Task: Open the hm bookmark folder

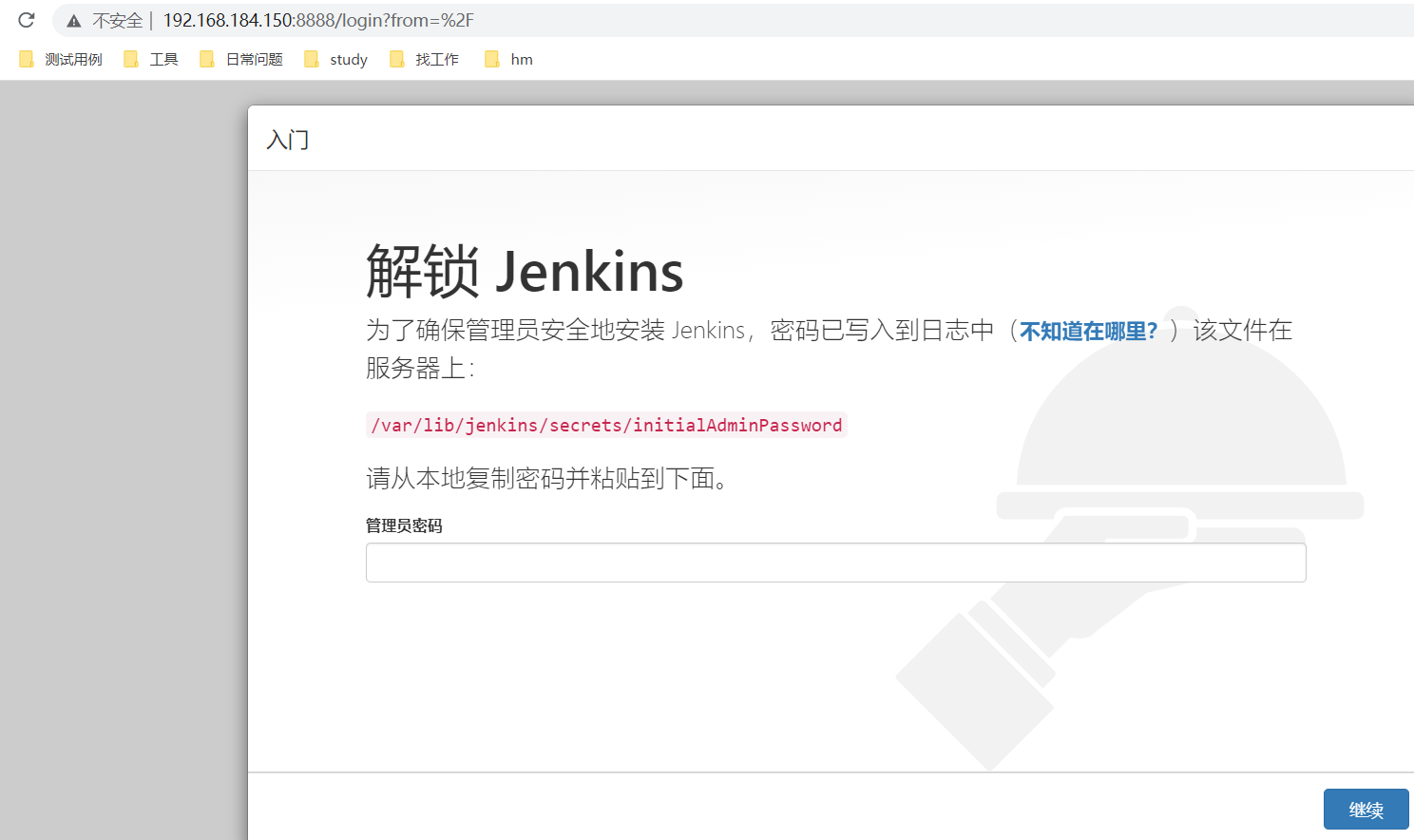Action: (509, 59)
